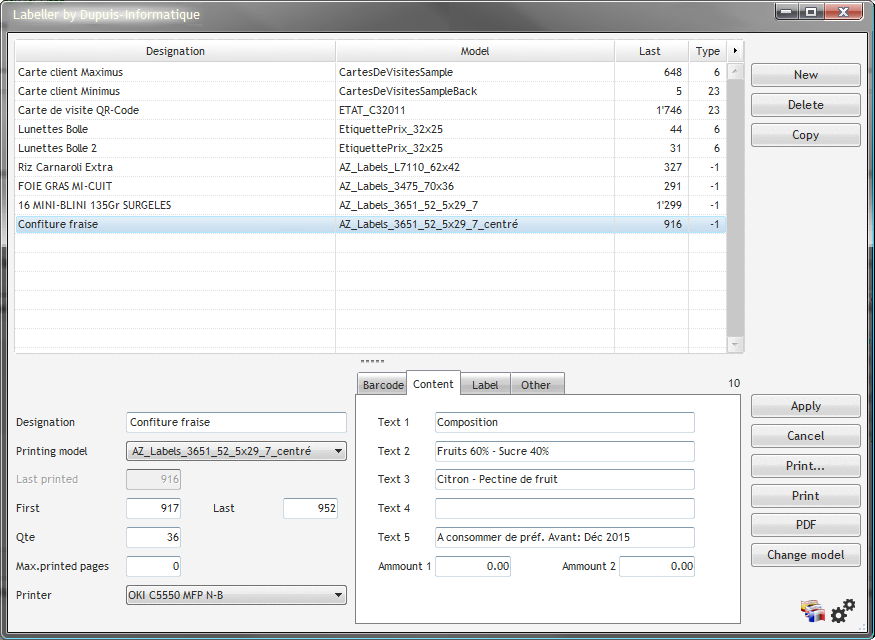Switch to the Label tab
The width and height of the screenshot is (875, 640).
[485, 384]
